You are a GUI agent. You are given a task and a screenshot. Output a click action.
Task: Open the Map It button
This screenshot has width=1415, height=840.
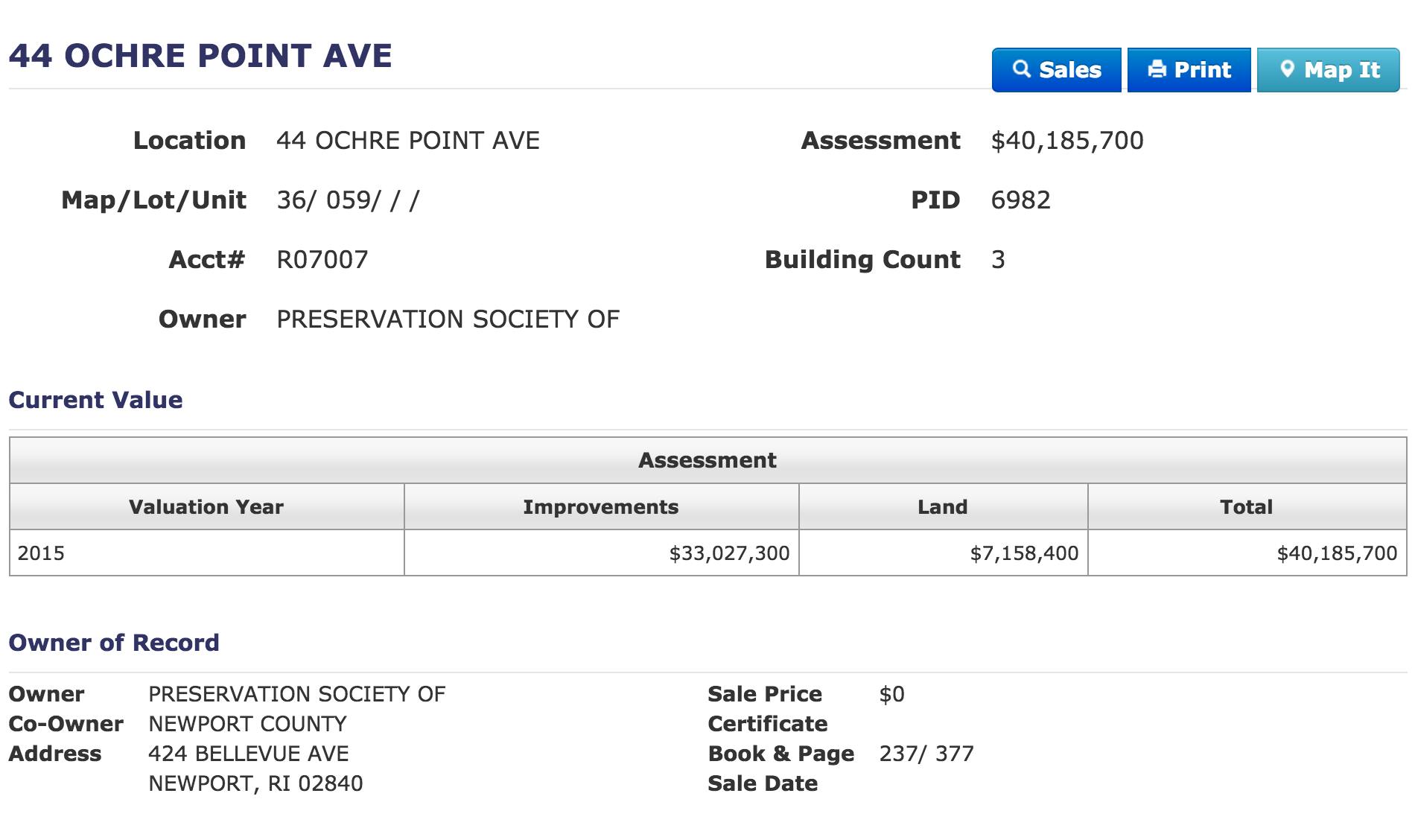(1329, 70)
